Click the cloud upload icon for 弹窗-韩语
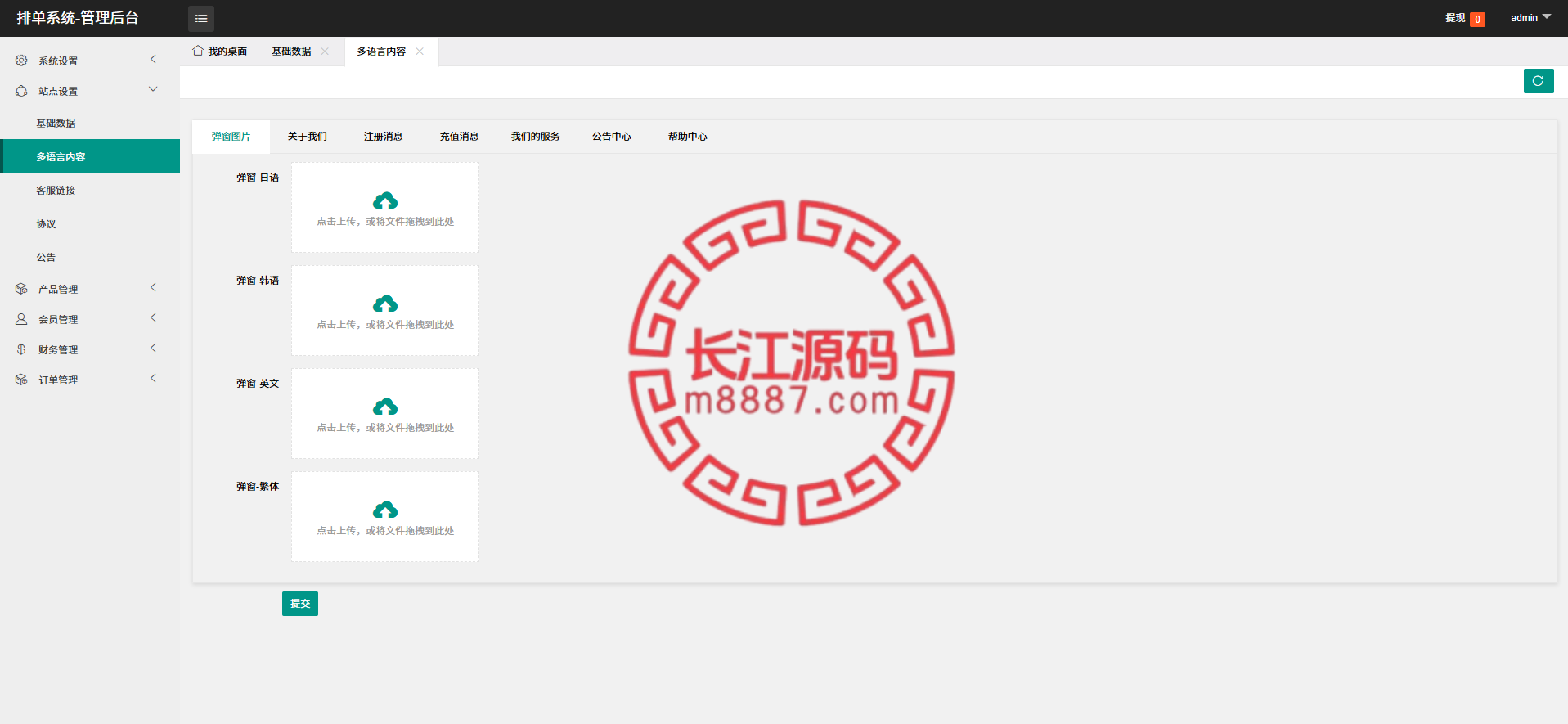1568x724 pixels. click(385, 304)
